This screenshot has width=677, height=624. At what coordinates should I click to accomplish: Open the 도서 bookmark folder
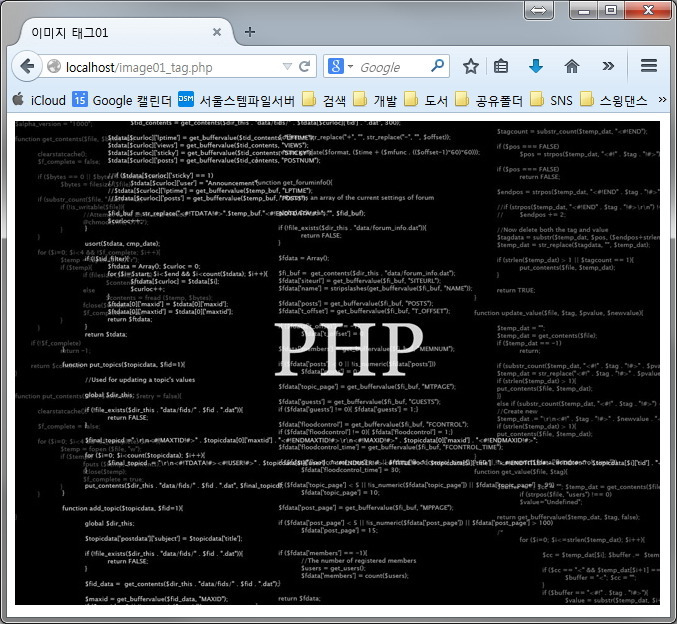click(x=426, y=100)
